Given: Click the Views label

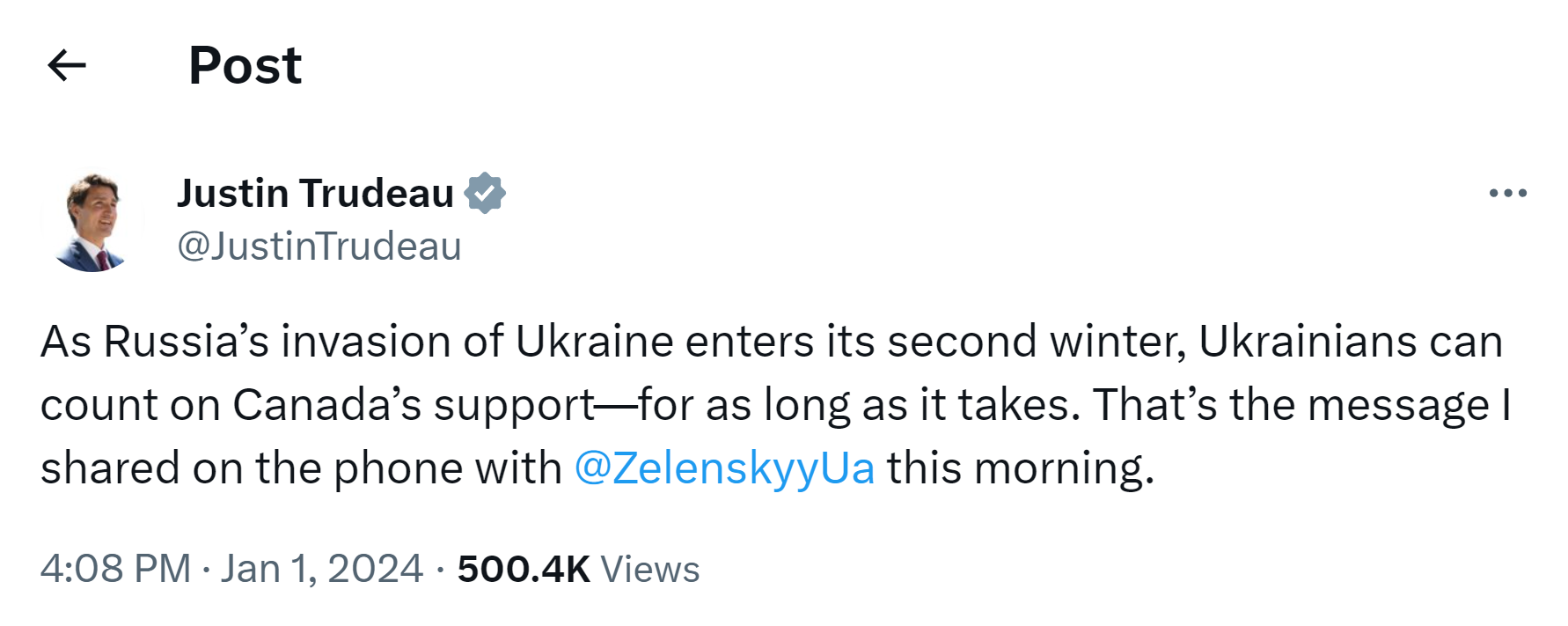Looking at the screenshot, I should click(650, 570).
